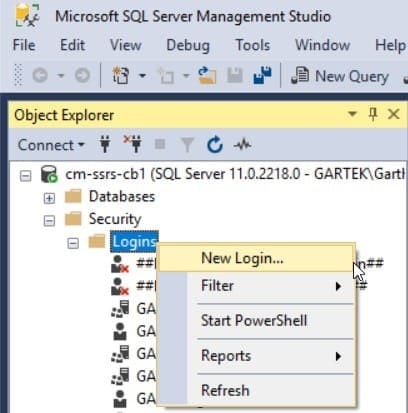Open Object Explorer window position dropdown arrow
Screen dimensions: 408x413
352,114
